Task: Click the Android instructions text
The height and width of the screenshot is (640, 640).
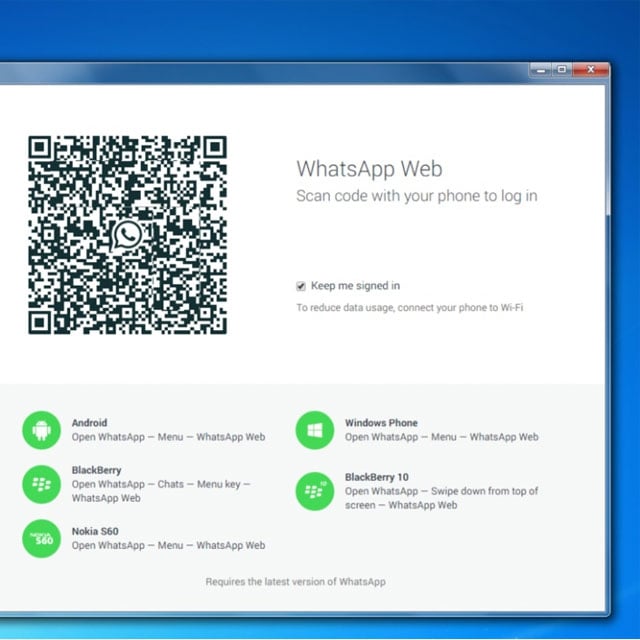Action: point(168,437)
